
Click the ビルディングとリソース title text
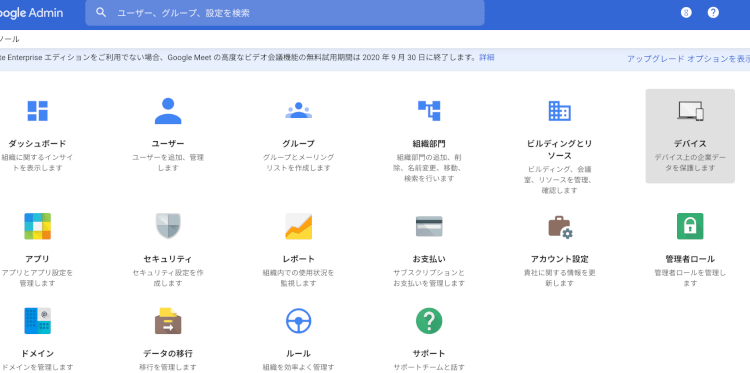559,150
